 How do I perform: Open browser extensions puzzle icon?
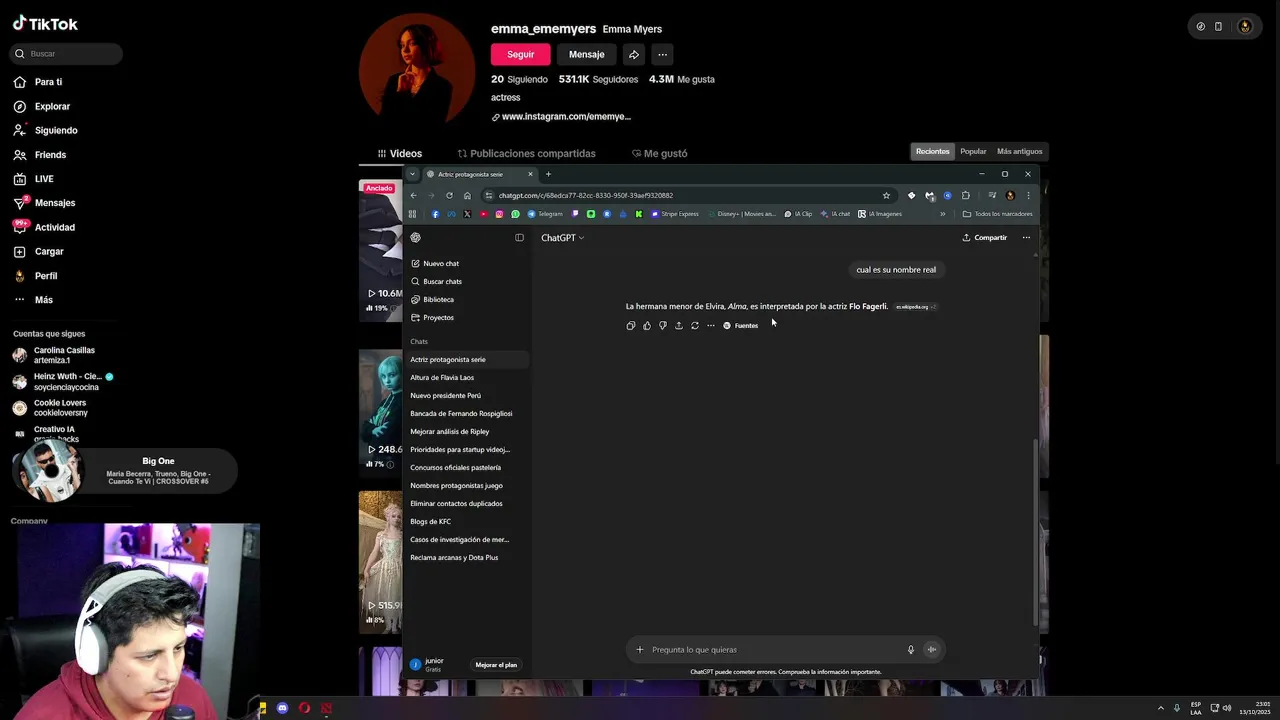tap(966, 196)
